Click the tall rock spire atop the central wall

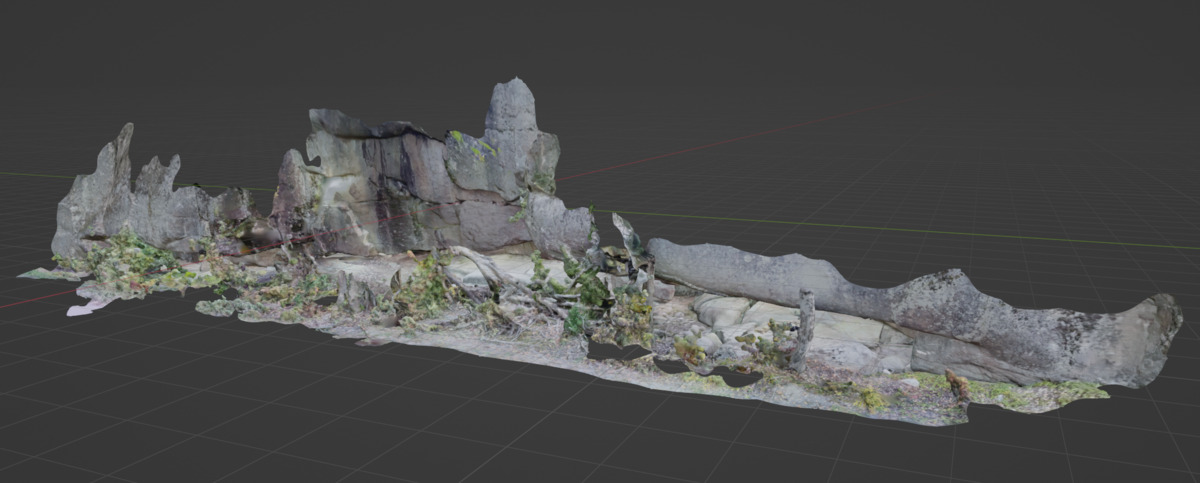[512, 108]
